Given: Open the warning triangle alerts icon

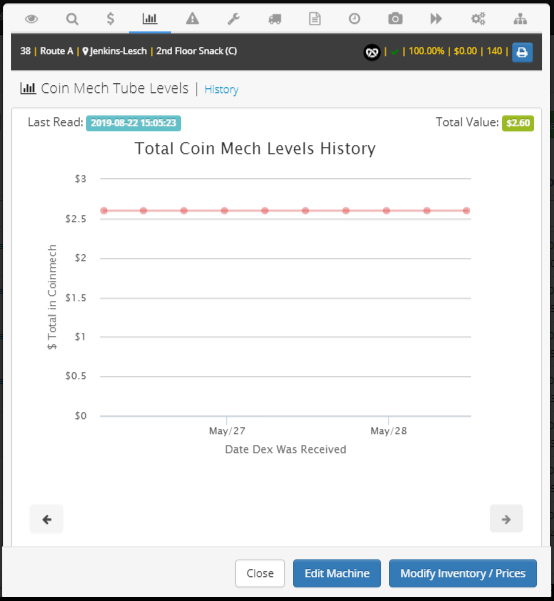Looking at the screenshot, I should pyautogui.click(x=192, y=18).
